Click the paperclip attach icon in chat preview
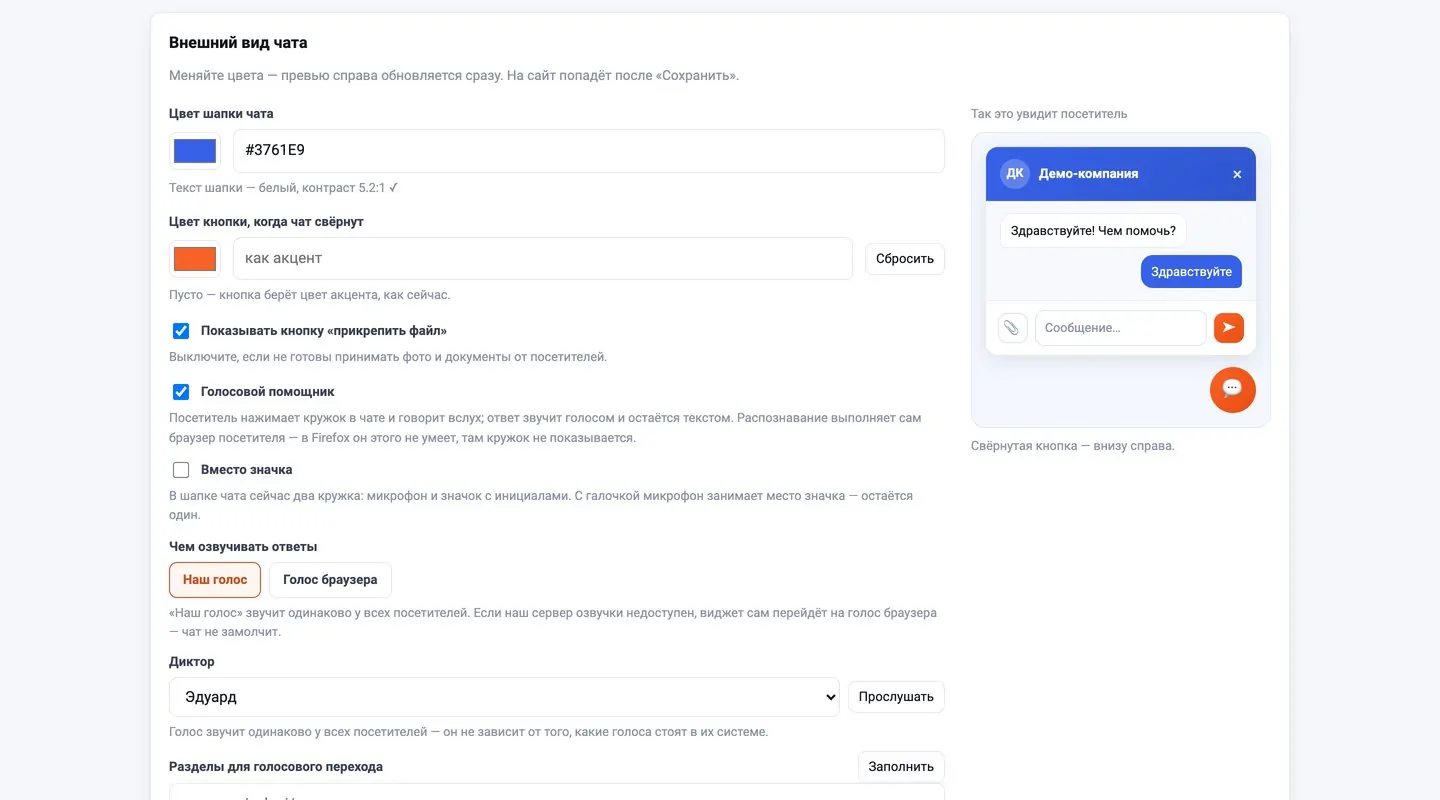 1012,328
